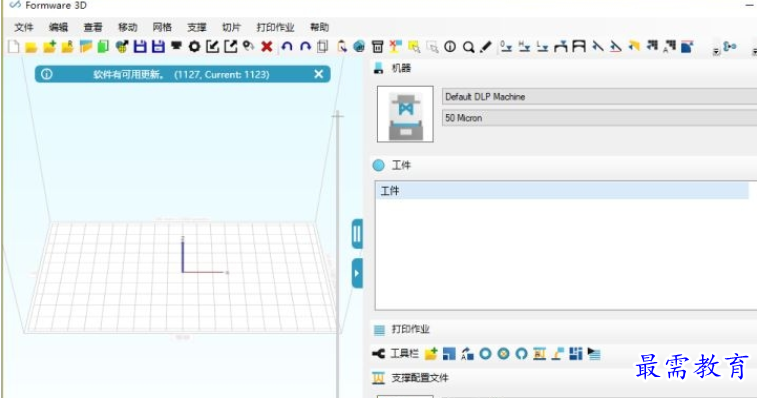Click the teal ring with X icon

coord(503,354)
